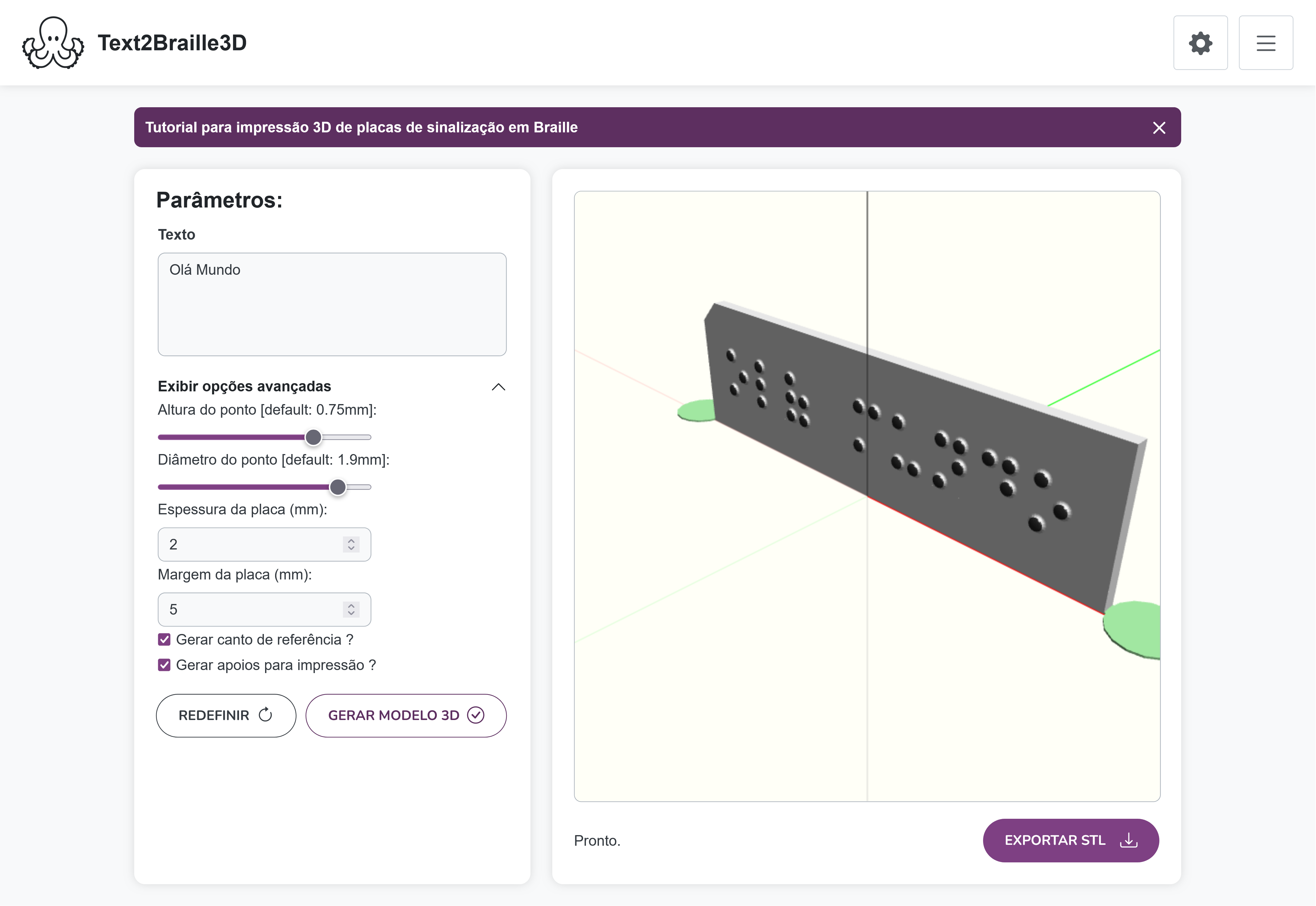The width and height of the screenshot is (1316, 906).
Task: Click the octopus logo icon
Action: (x=53, y=43)
